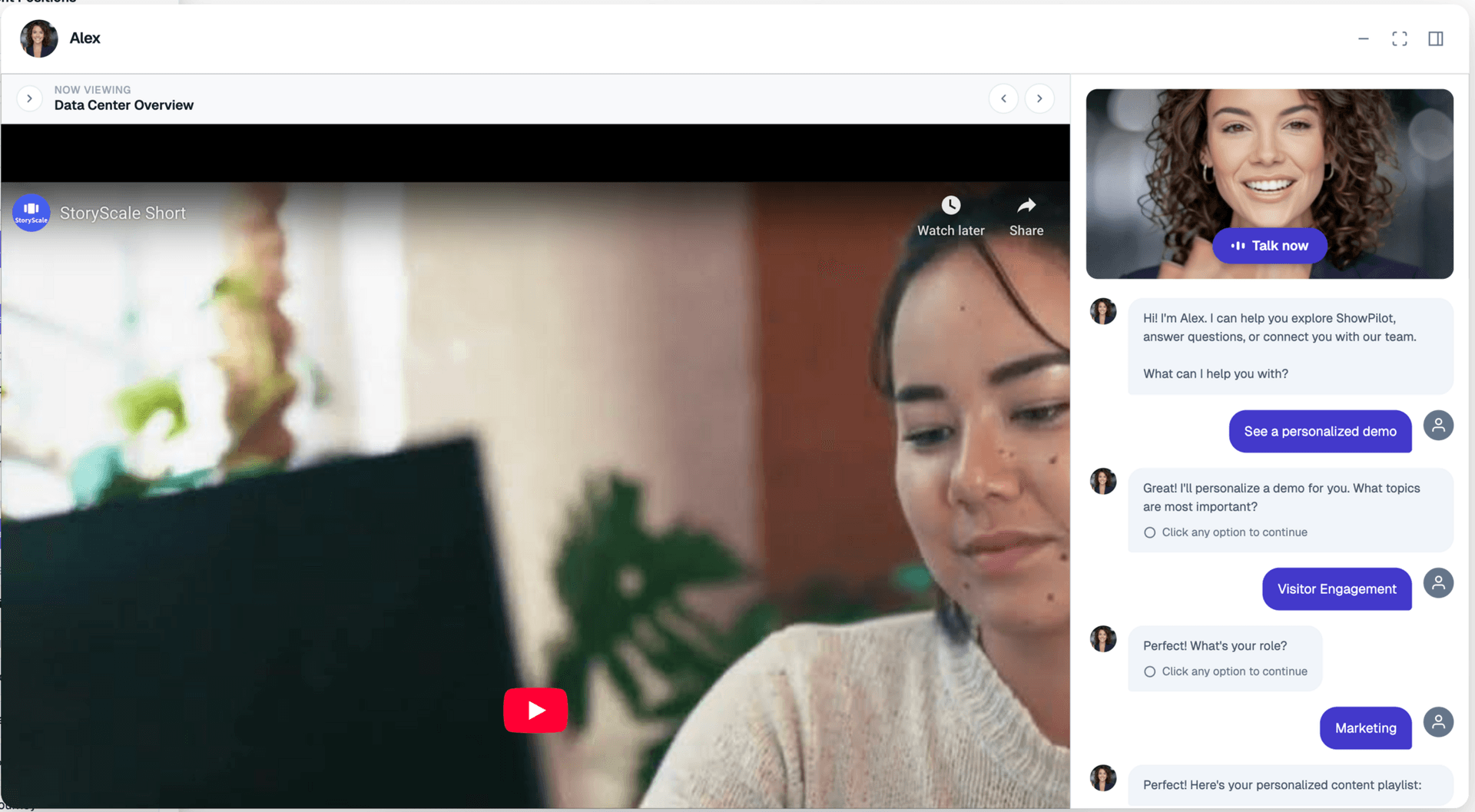This screenshot has width=1475, height=812.
Task: Choose See a personalized demo
Action: [x=1320, y=431]
